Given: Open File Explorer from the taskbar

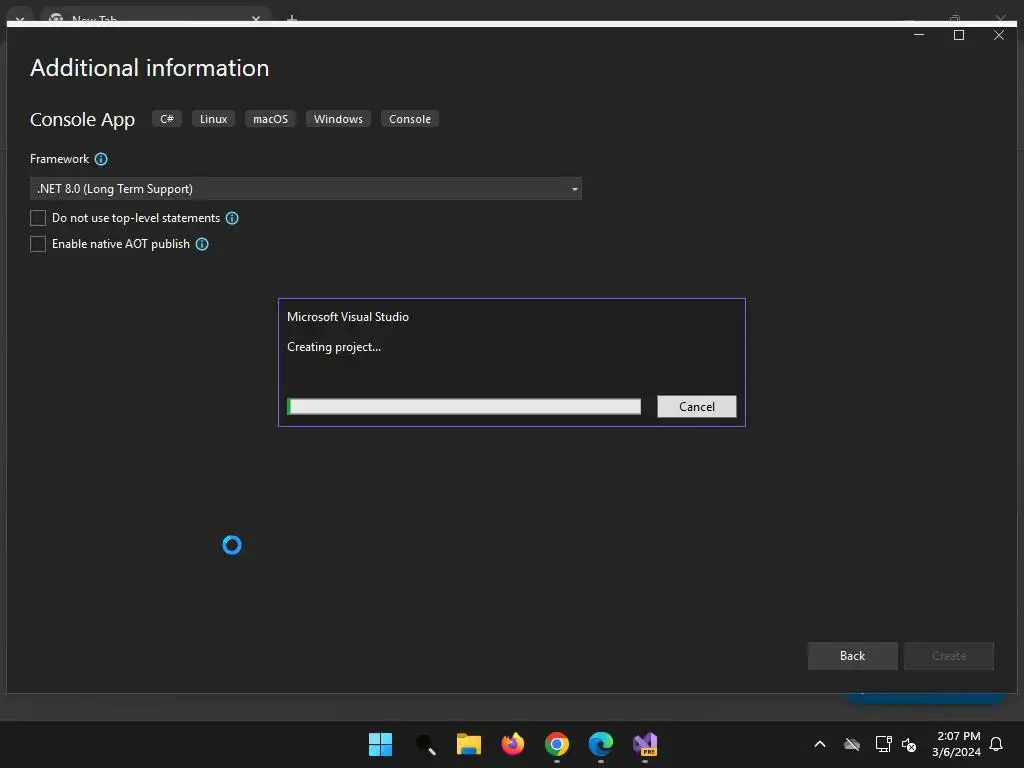Looking at the screenshot, I should [469, 744].
